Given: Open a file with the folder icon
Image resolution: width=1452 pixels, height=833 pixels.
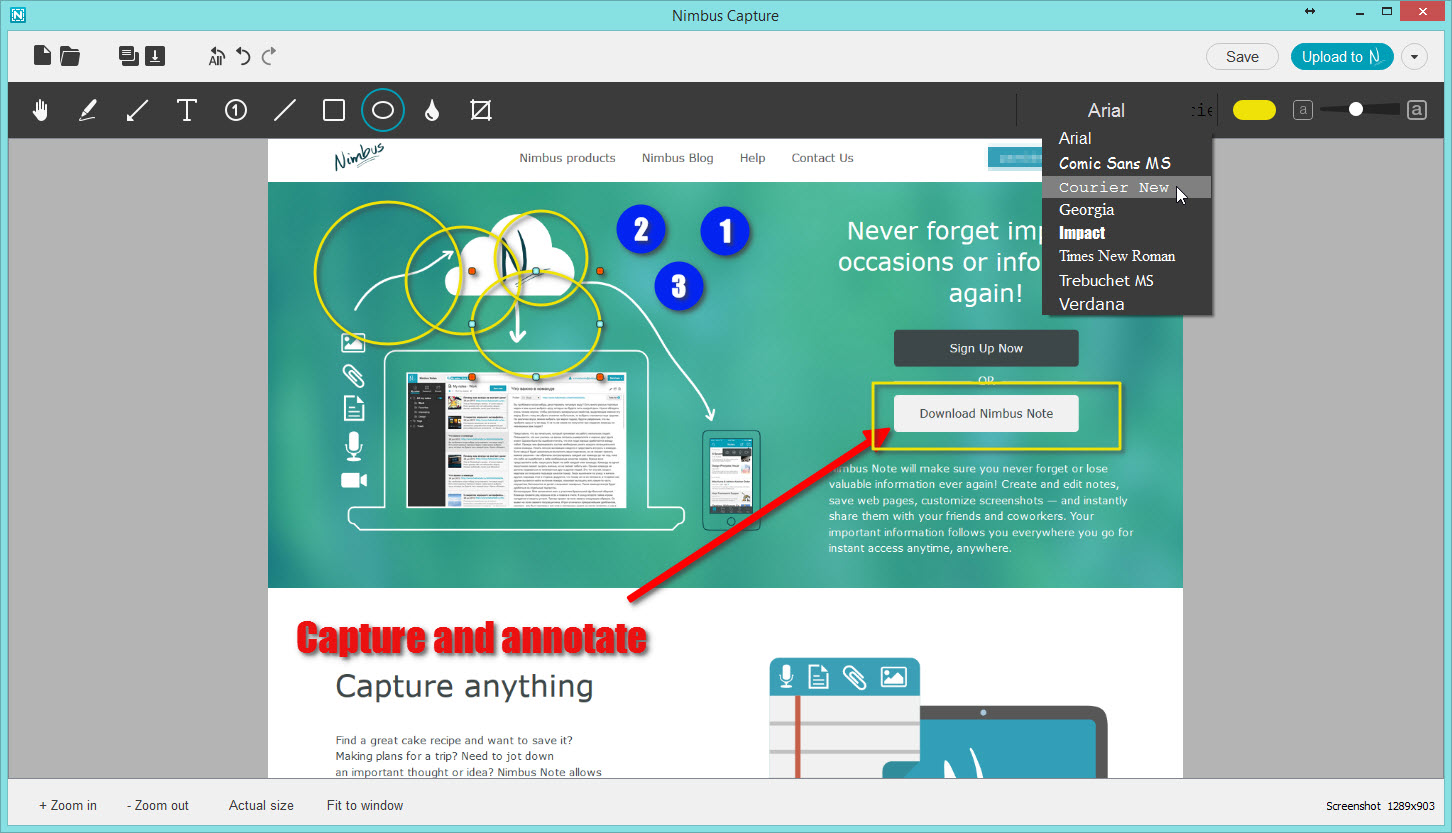Looking at the screenshot, I should click(70, 56).
